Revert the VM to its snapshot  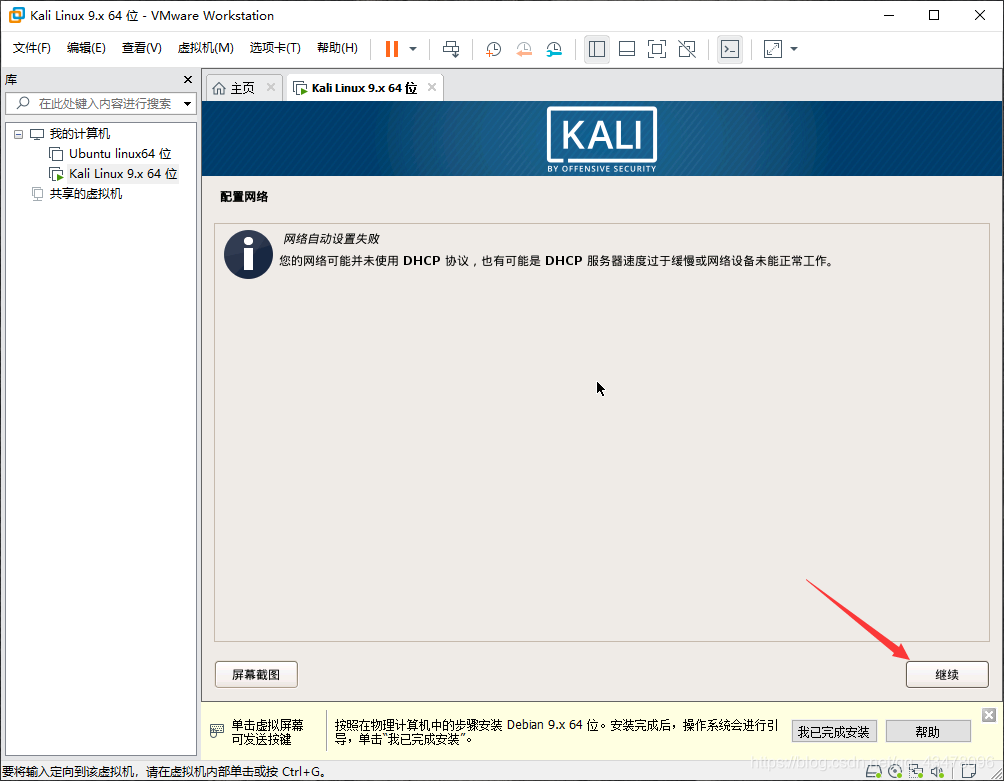coord(524,48)
